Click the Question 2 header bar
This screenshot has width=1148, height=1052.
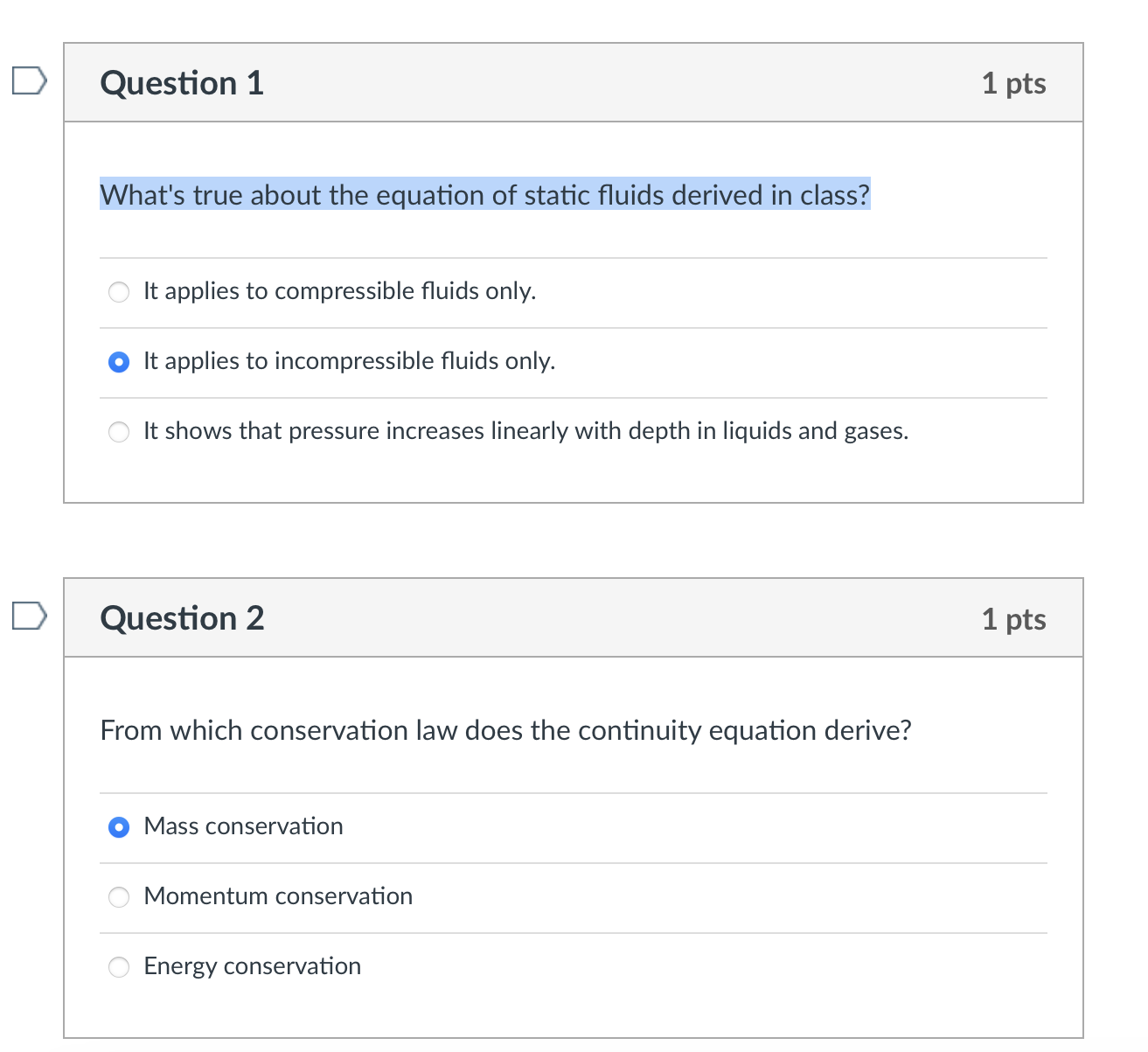point(573,617)
